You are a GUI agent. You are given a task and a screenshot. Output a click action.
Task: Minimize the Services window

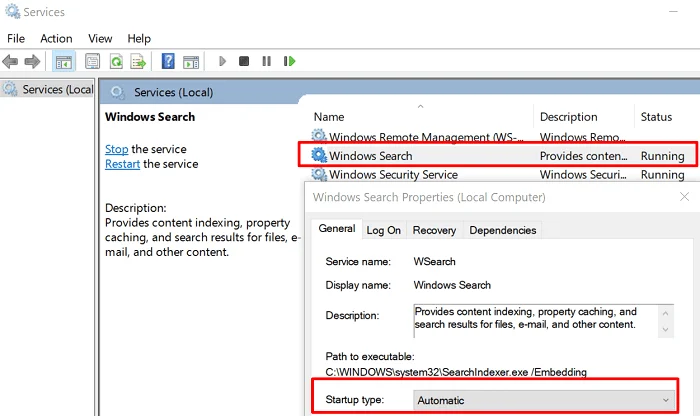[x=673, y=11]
